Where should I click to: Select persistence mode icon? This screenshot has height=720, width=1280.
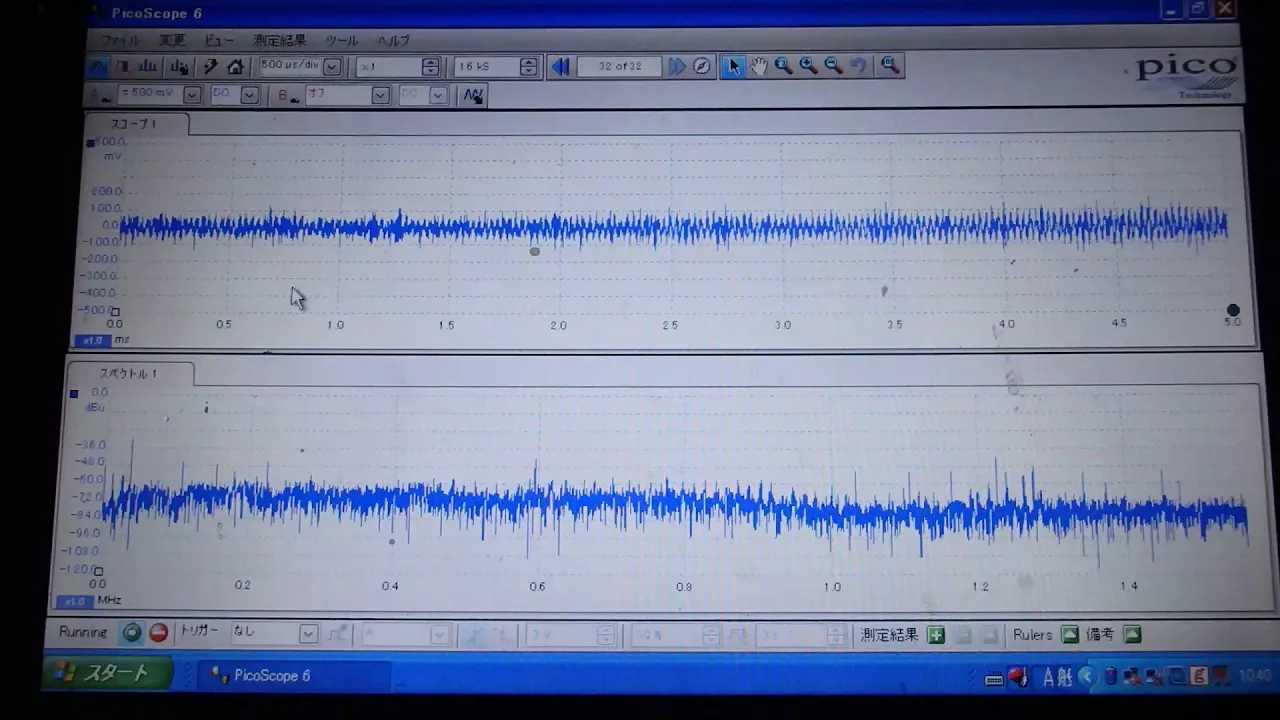124,67
